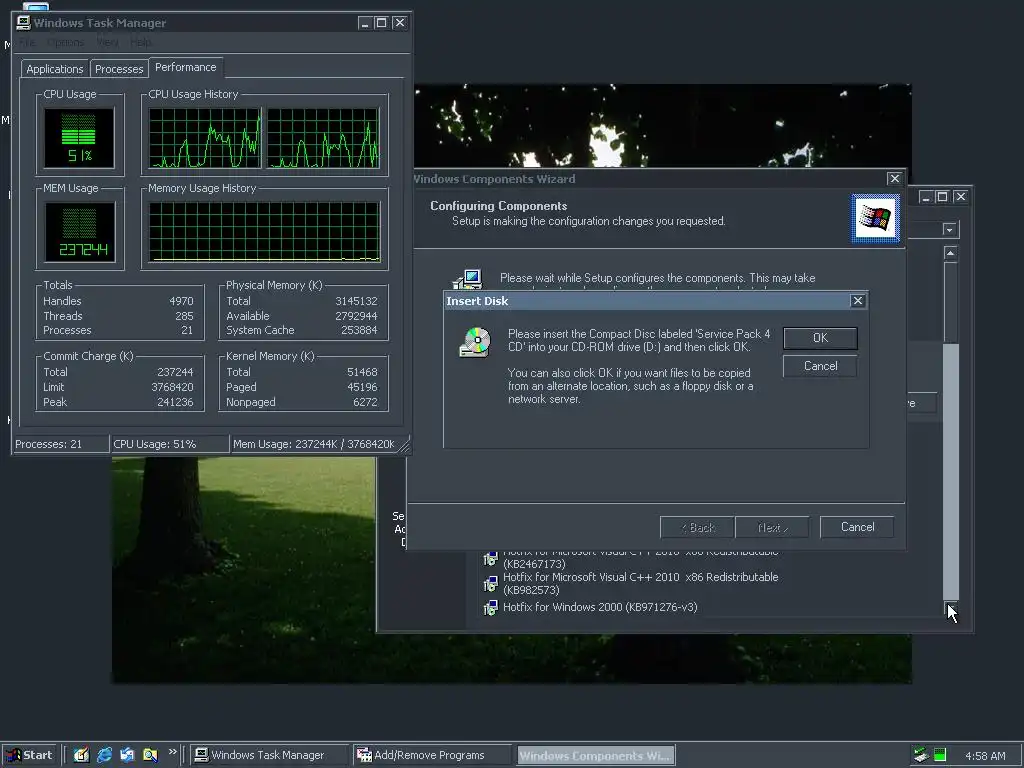
Task: Click the Task Manager resize grip corner
Action: coord(405,446)
